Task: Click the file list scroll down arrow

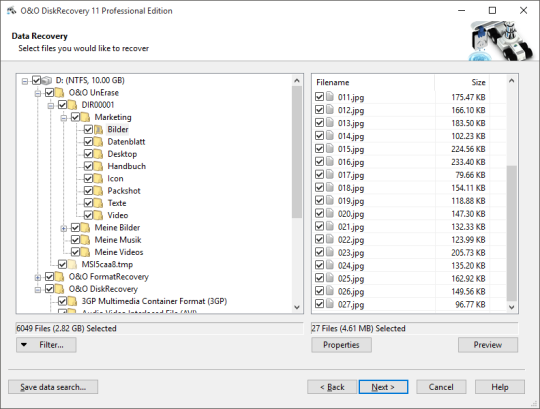Action: coord(512,307)
